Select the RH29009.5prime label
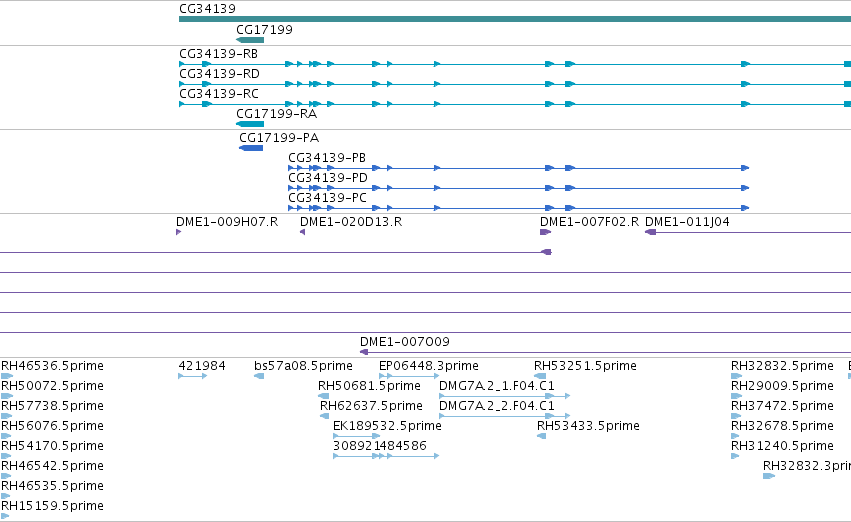Screen dimensions: 851x522 (782, 386)
